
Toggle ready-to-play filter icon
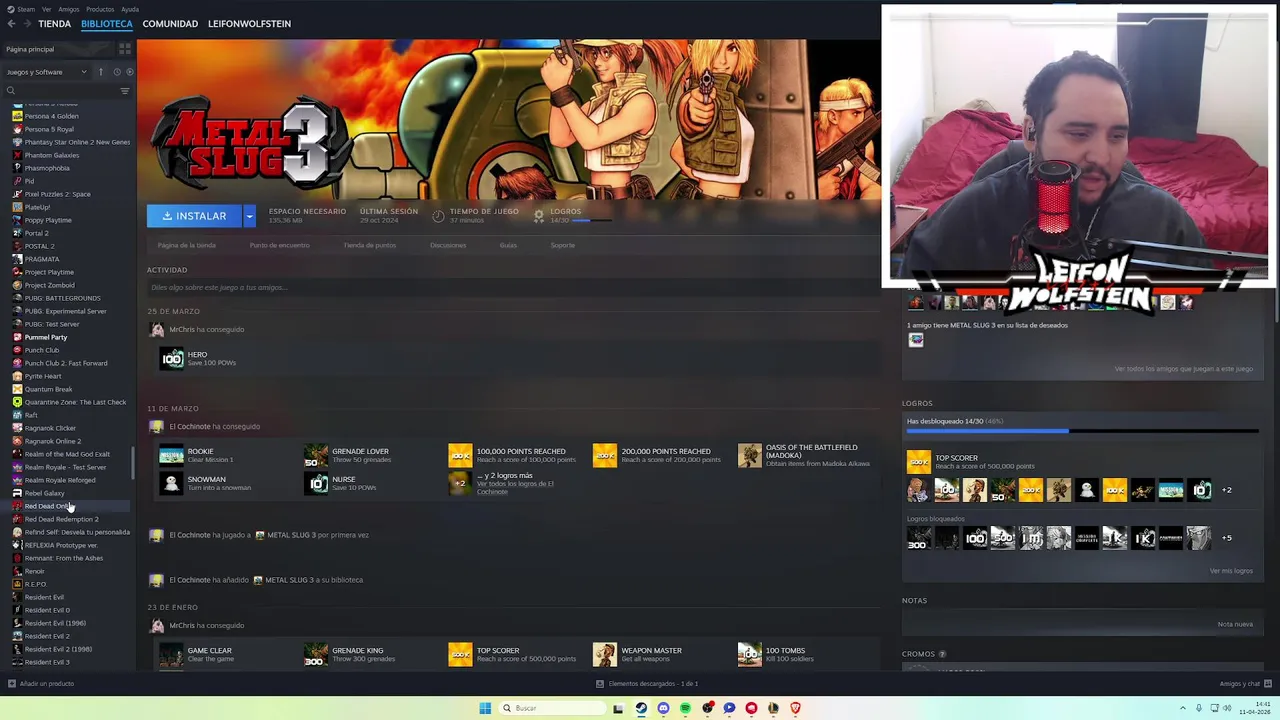(x=130, y=72)
